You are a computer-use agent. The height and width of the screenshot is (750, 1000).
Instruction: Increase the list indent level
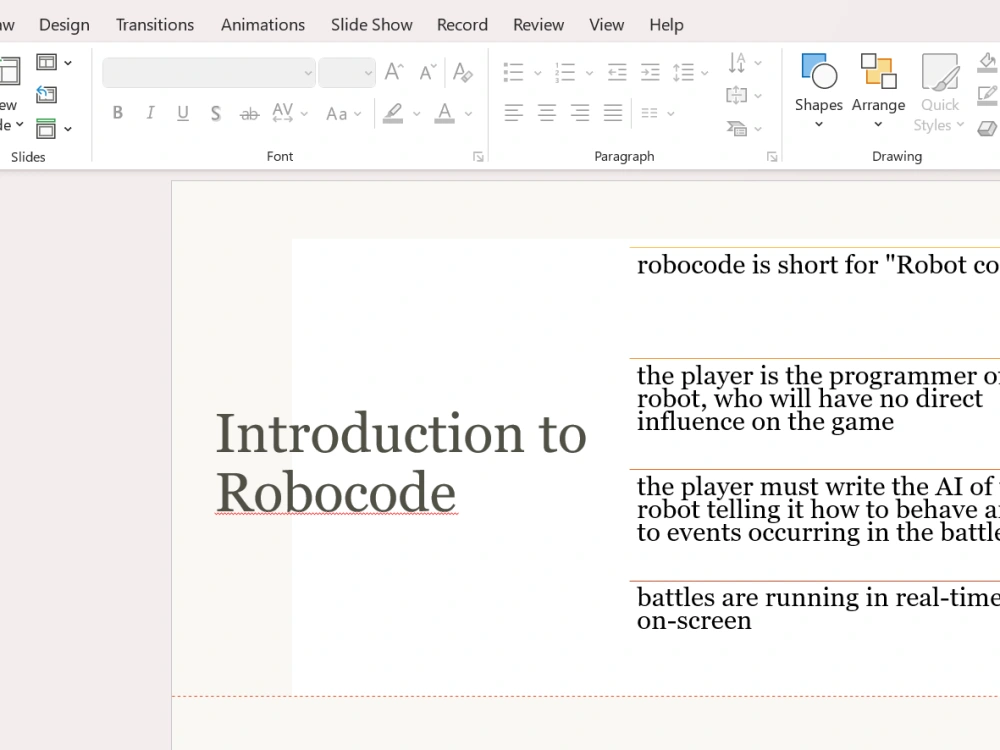(650, 72)
